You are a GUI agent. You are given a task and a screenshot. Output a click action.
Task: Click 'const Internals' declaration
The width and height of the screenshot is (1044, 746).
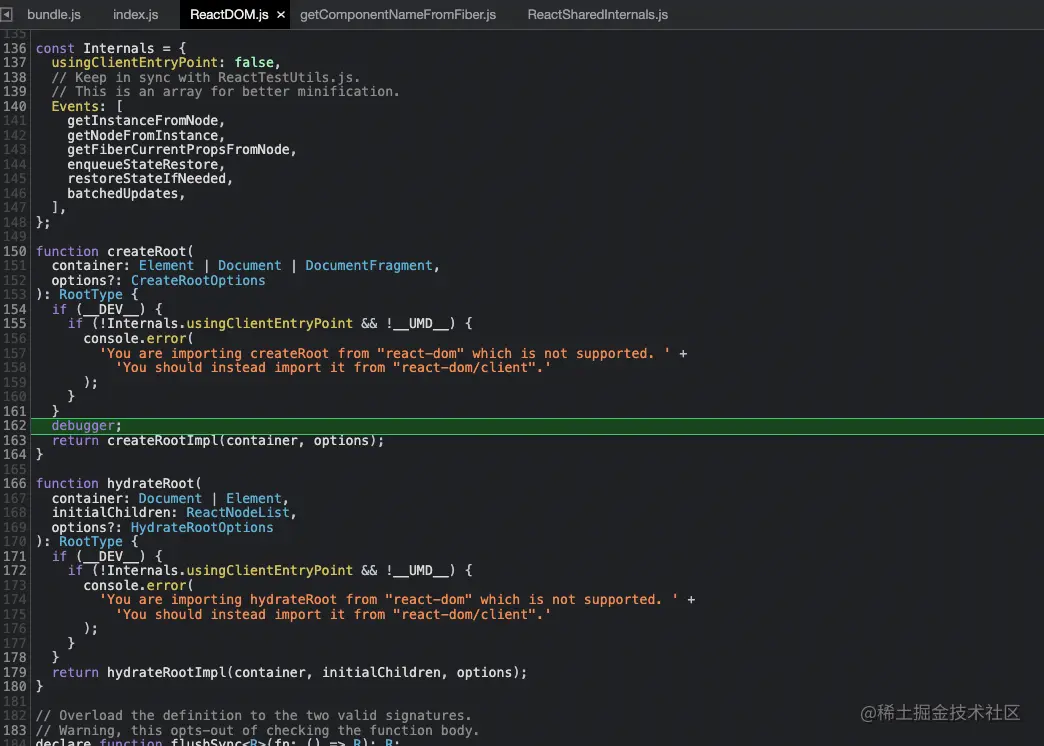point(95,49)
